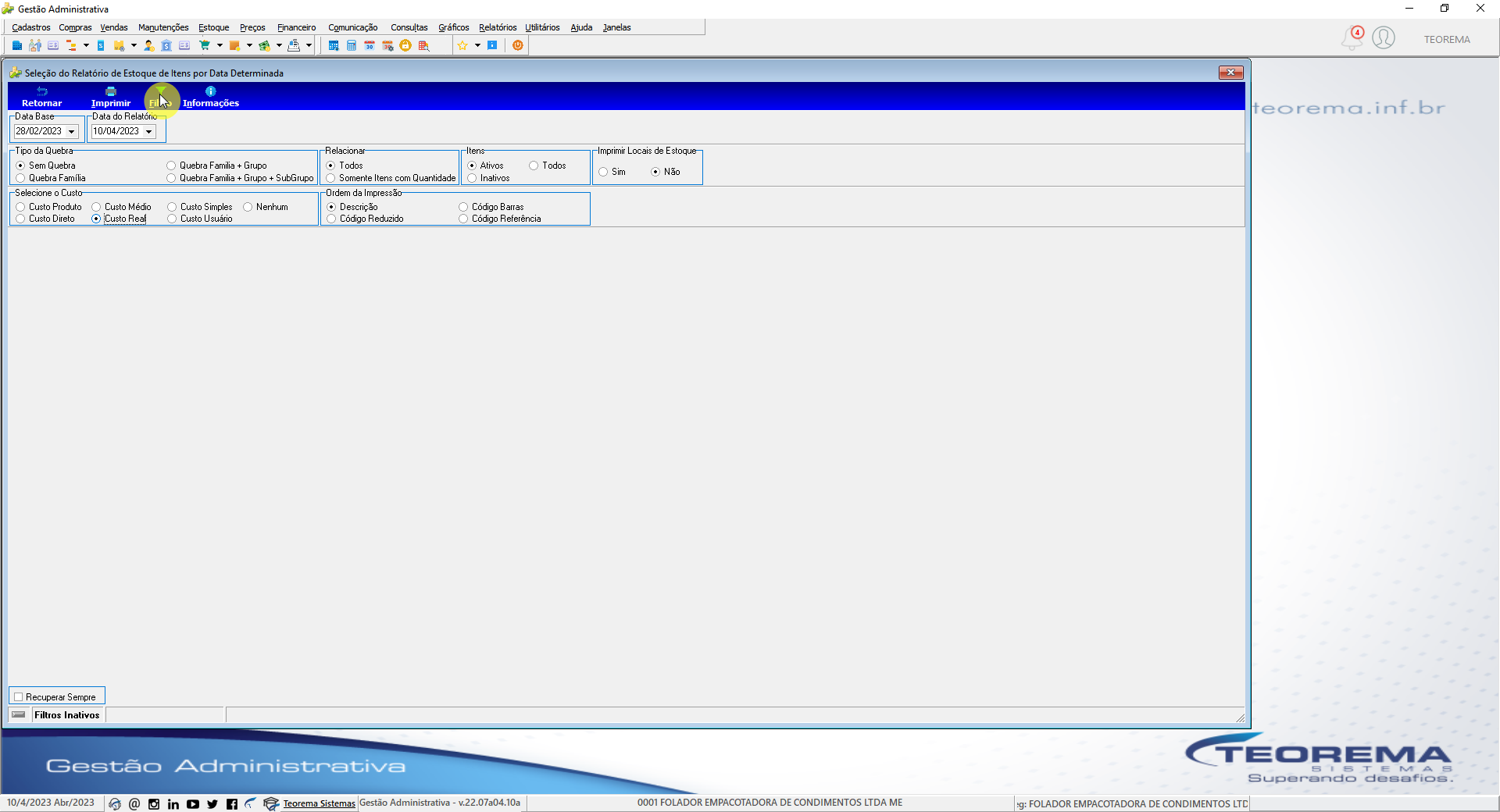
Task: Click the calendar '30' toolbar icon
Action: tap(370, 45)
